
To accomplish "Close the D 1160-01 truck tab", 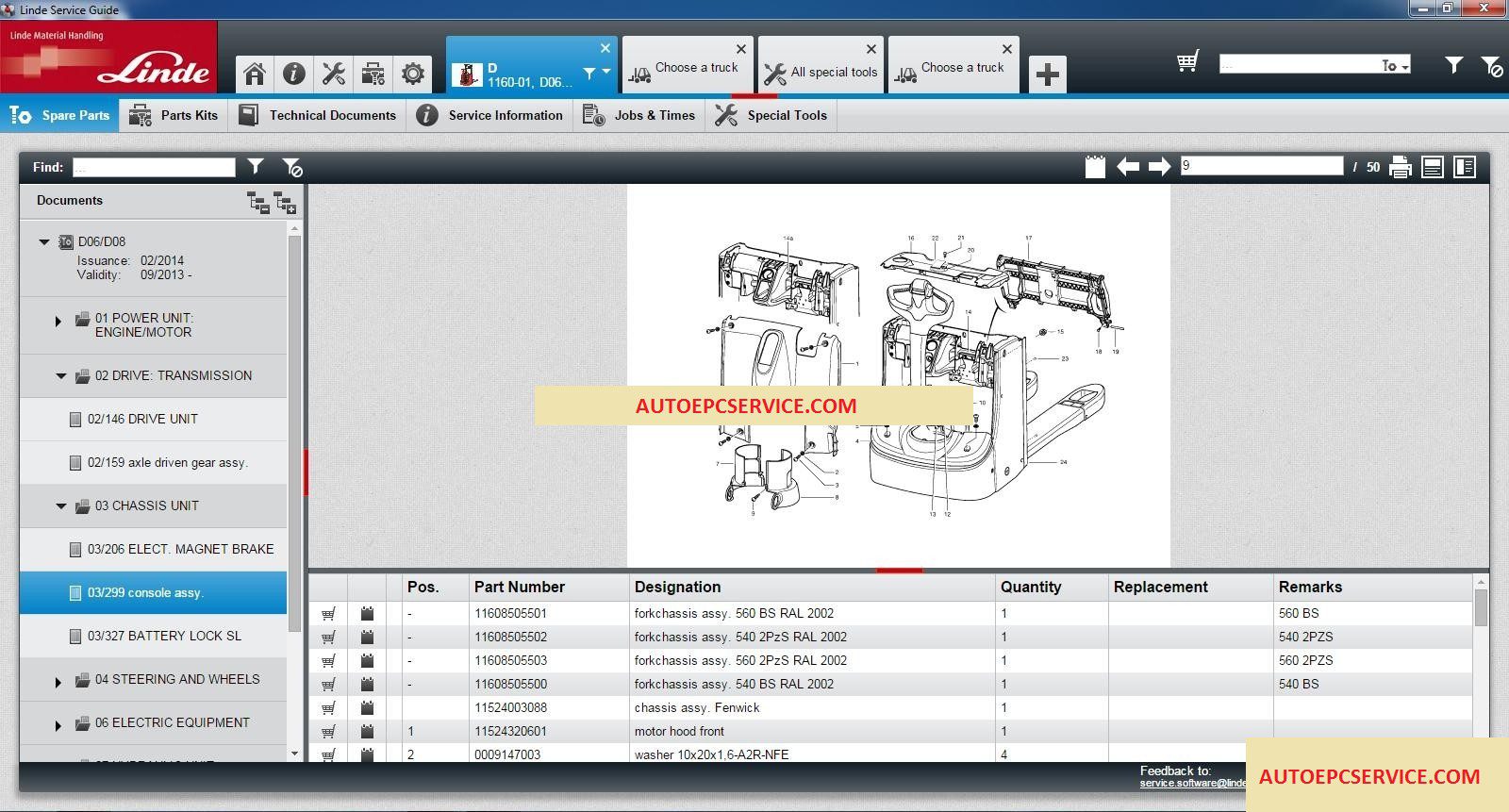I will [x=605, y=48].
